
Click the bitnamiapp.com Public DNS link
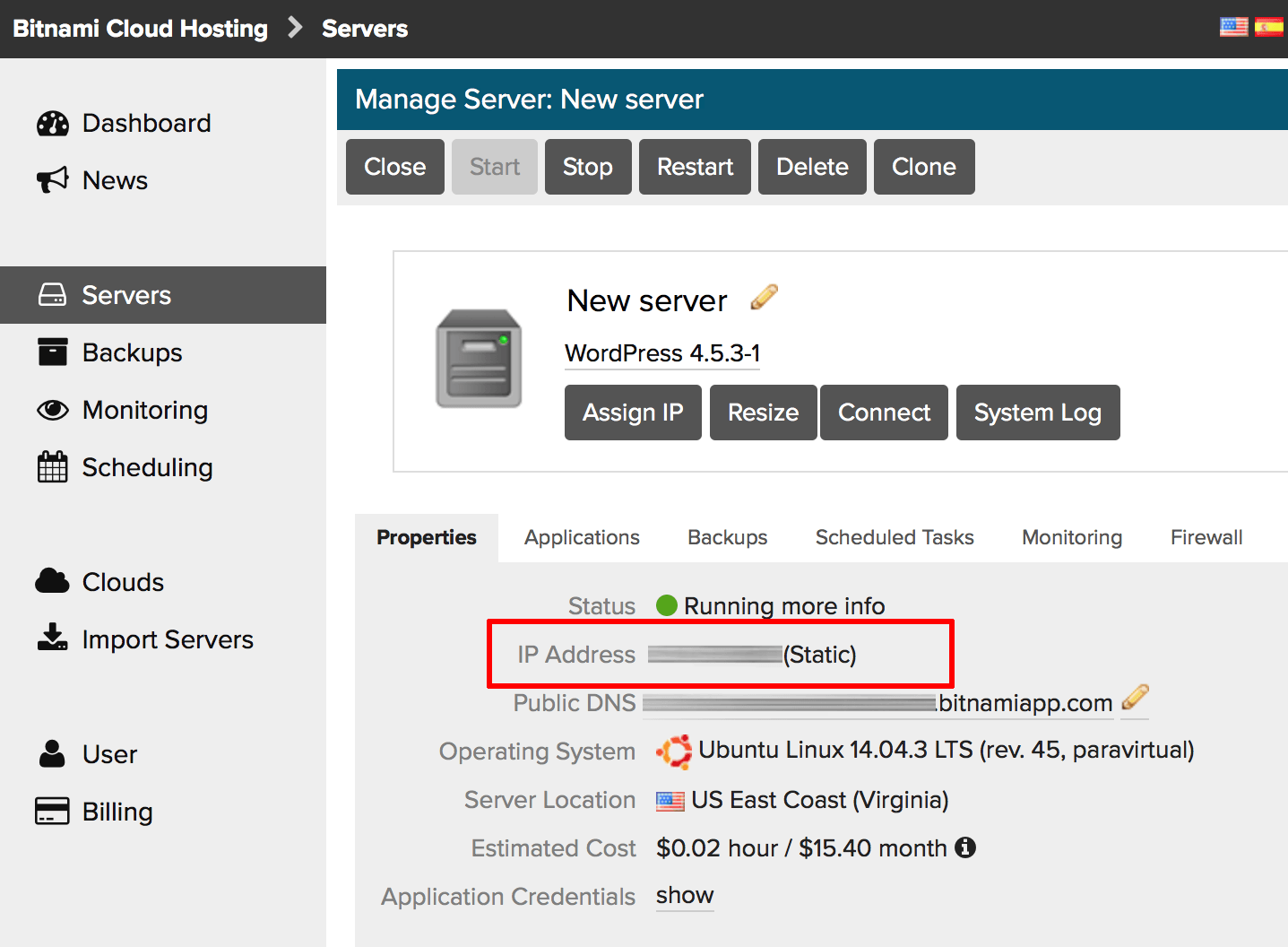click(877, 703)
